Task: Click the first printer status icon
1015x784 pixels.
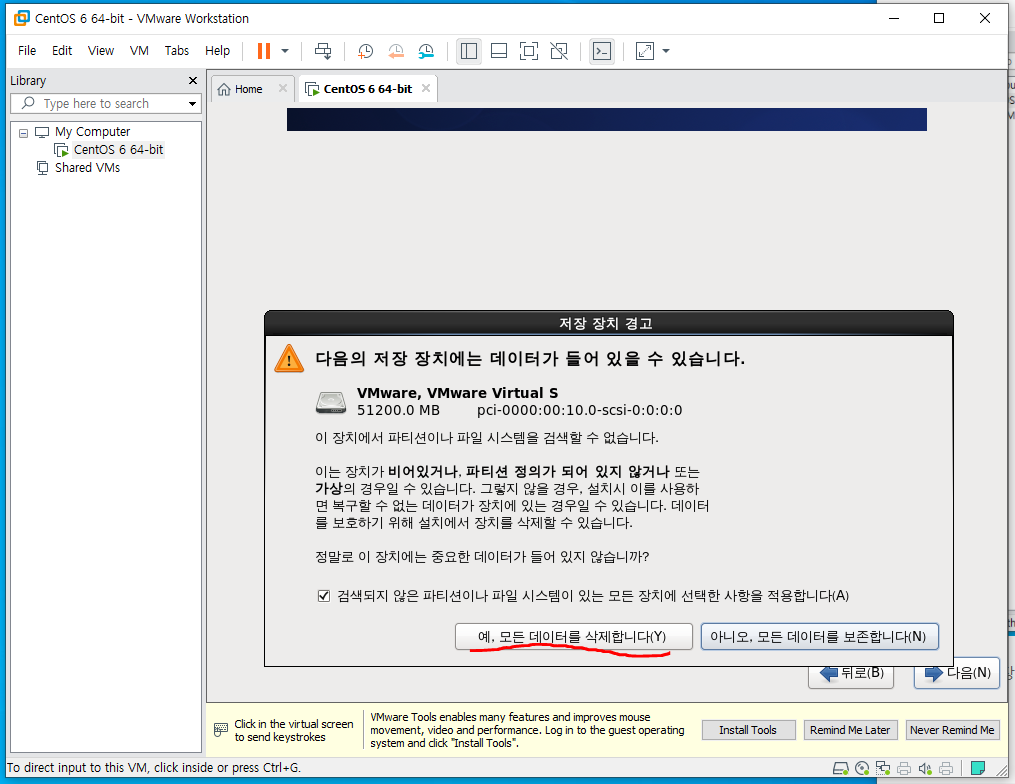Action: coord(904,768)
